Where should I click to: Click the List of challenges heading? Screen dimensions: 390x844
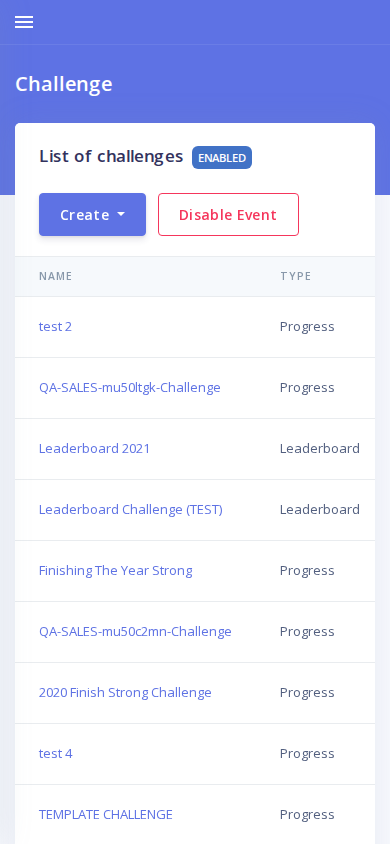[x=111, y=157]
